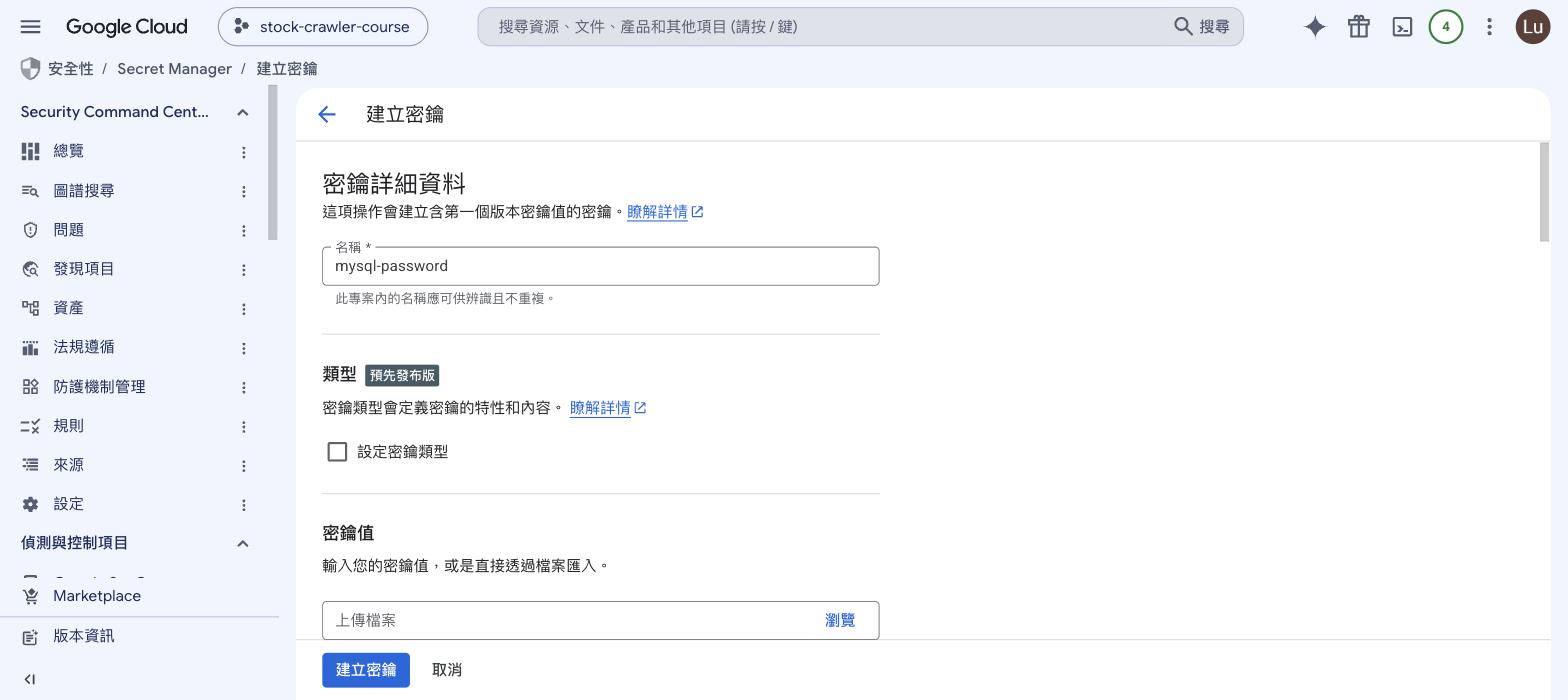Collapse the 偵測與控制項目 section

pyautogui.click(x=242, y=543)
